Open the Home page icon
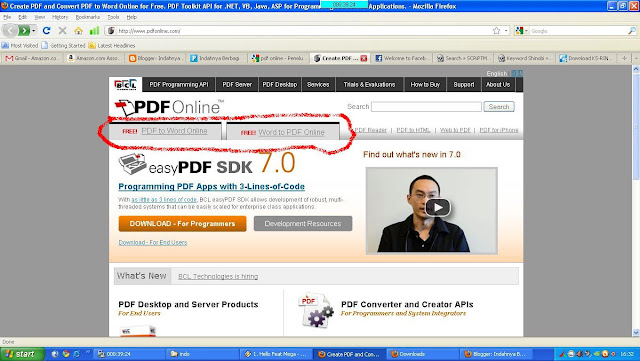 pyautogui.click(x=78, y=31)
